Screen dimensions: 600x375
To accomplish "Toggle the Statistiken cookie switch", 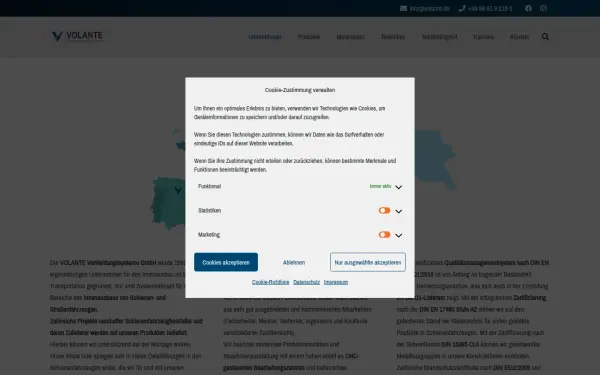I will coord(384,210).
